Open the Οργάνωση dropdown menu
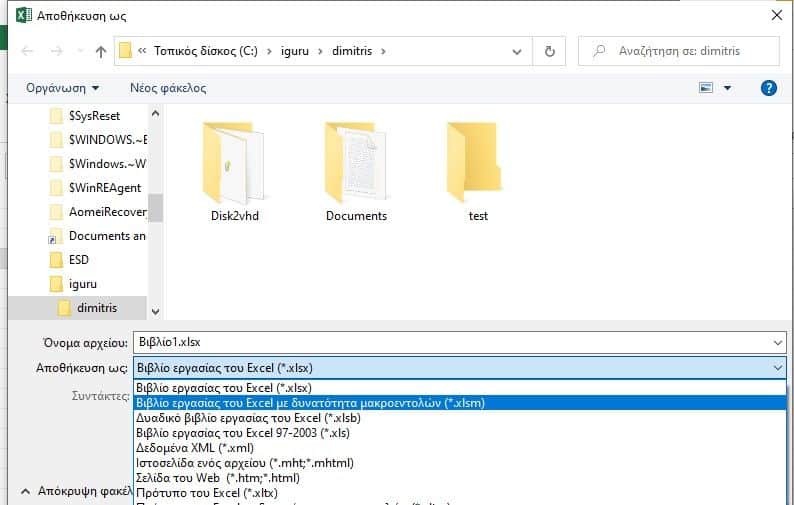This screenshot has height=505, width=794. (61, 88)
